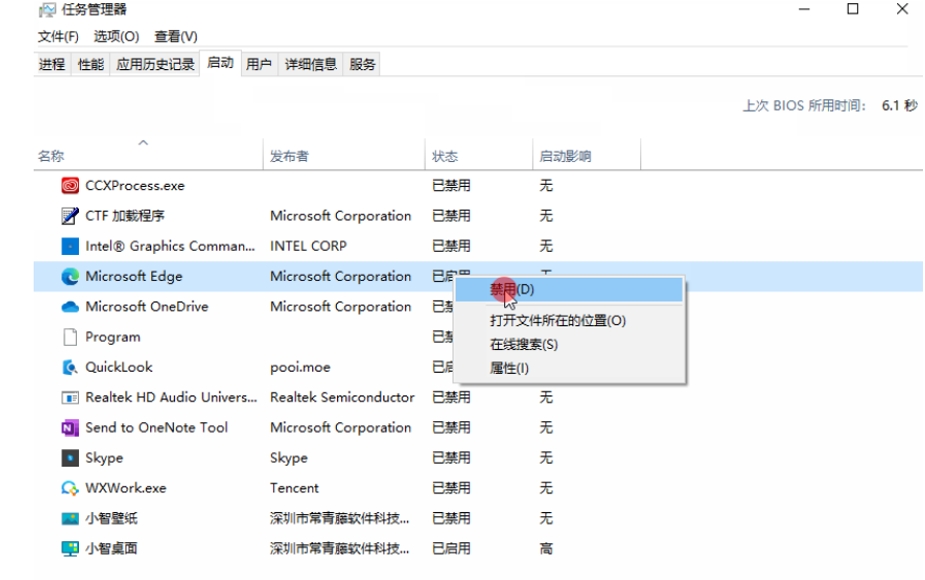The height and width of the screenshot is (580, 925).
Task: Click the 小智壁纸 wallpaper icon
Action: [70, 519]
